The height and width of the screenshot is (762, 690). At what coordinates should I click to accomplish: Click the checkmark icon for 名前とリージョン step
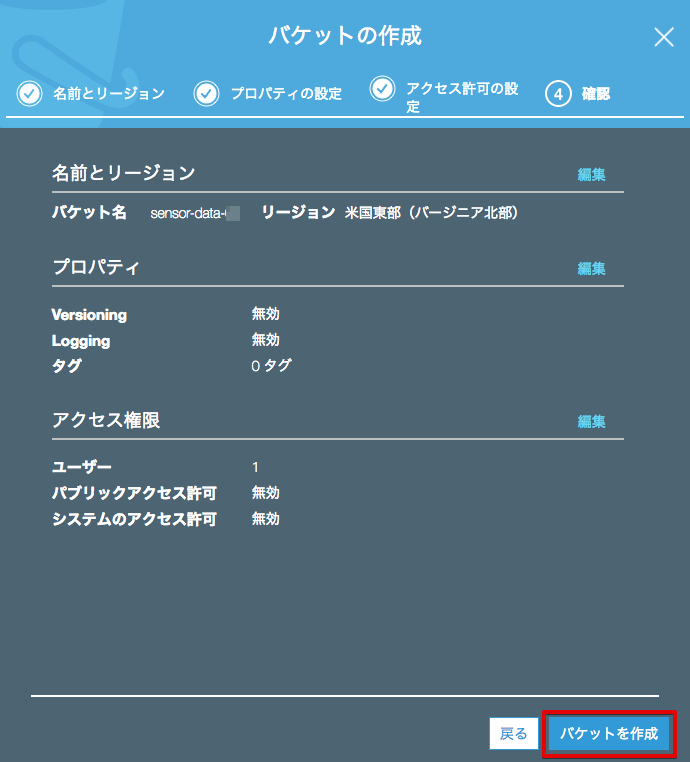click(x=30, y=93)
